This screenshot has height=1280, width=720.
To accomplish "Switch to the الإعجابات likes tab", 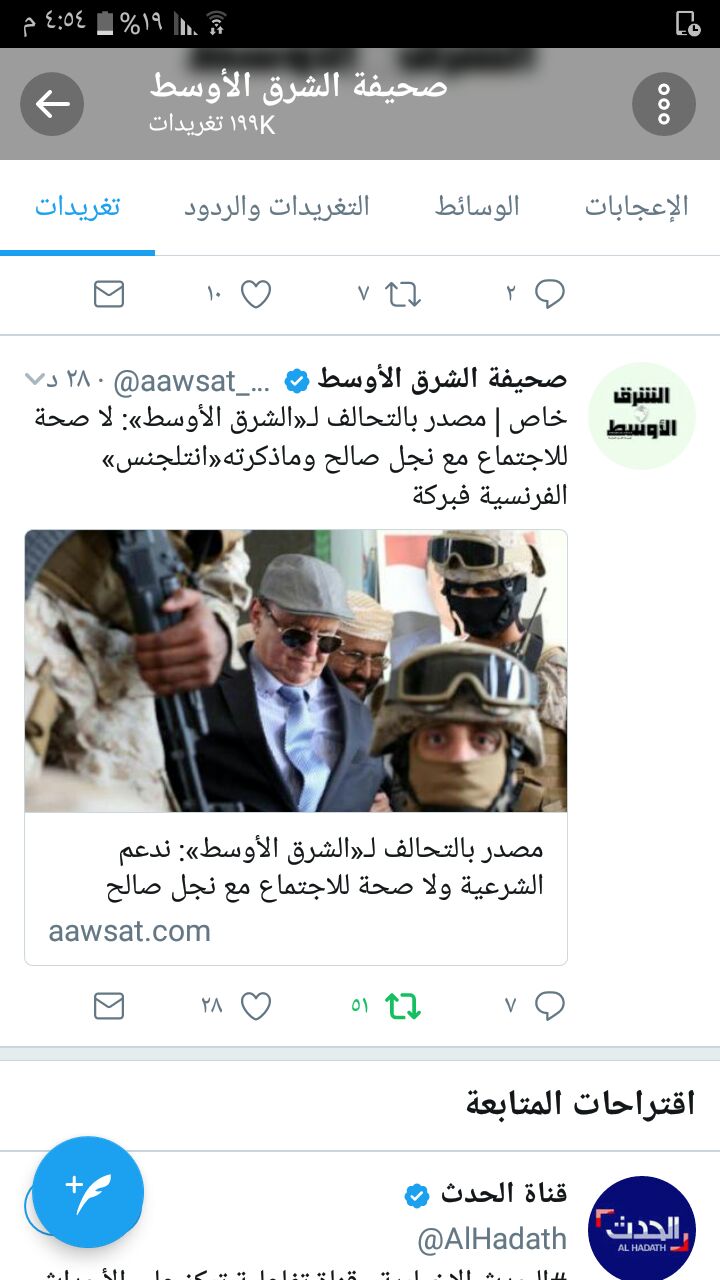I will (637, 207).
